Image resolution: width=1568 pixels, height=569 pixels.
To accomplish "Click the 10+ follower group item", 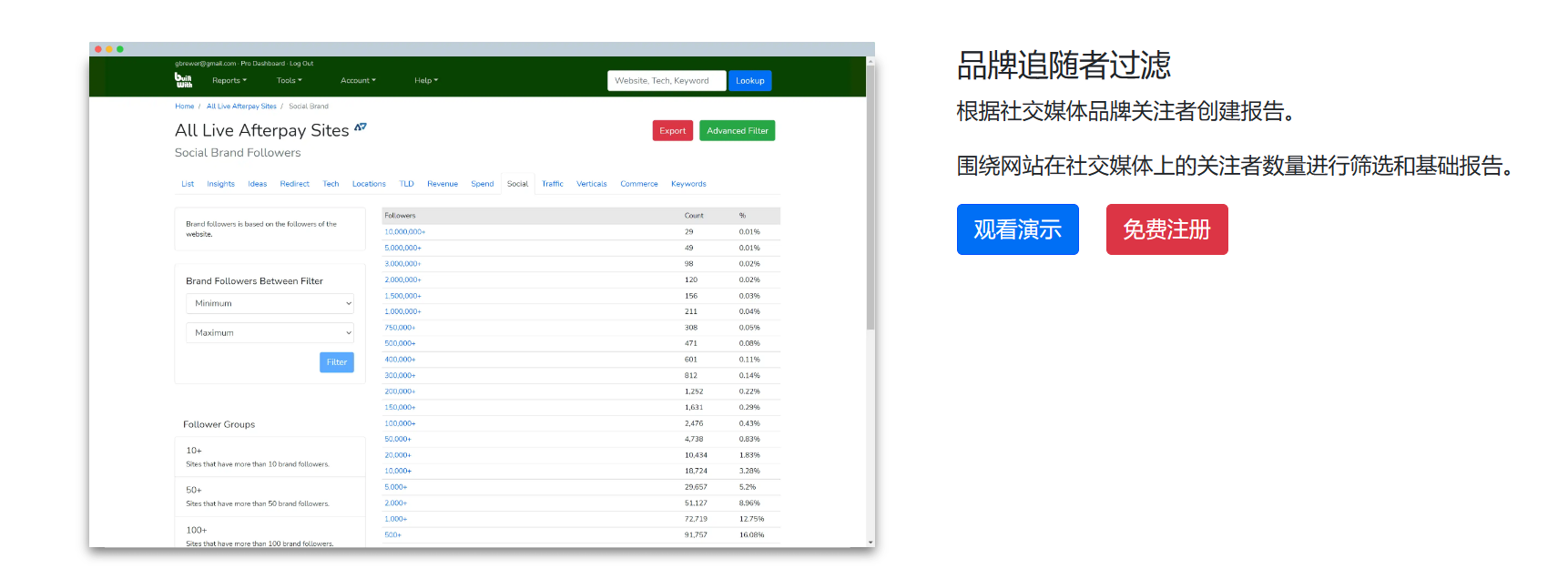I will (x=270, y=457).
